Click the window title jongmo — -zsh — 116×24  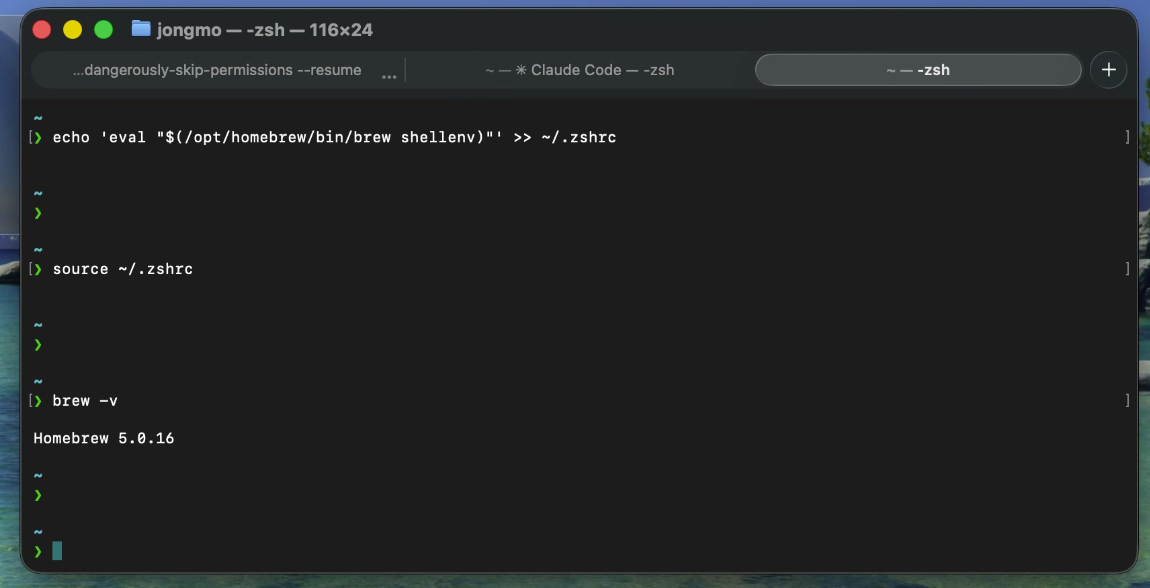[x=265, y=30]
